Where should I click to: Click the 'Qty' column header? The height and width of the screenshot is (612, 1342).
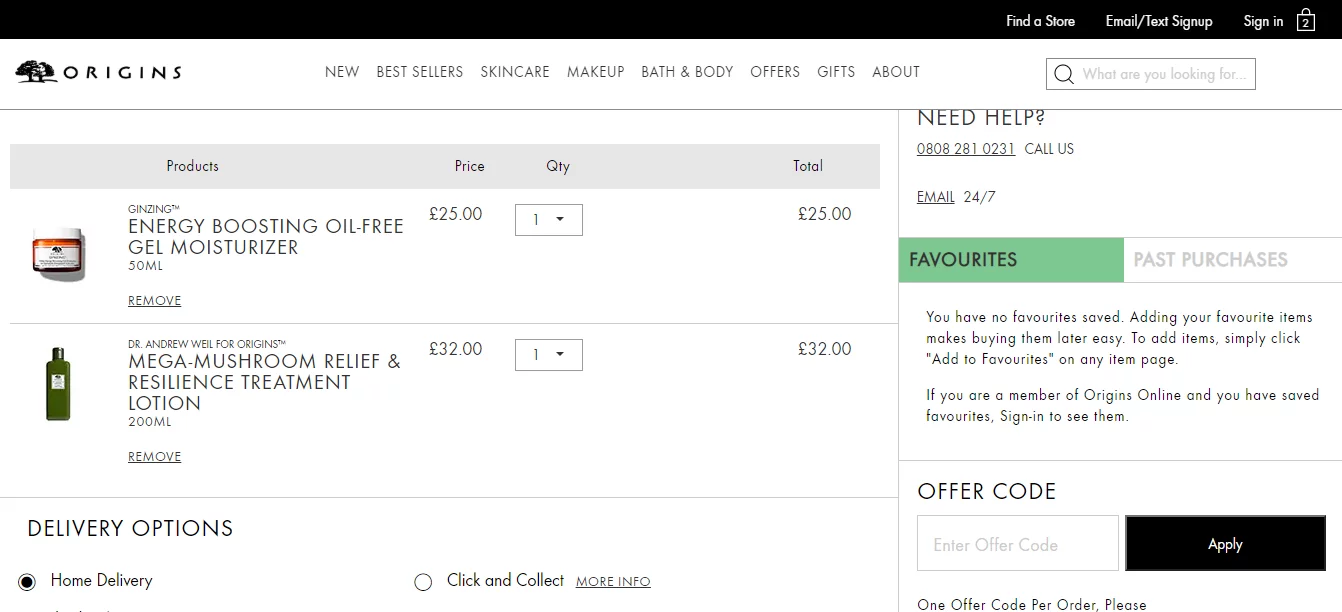(558, 166)
